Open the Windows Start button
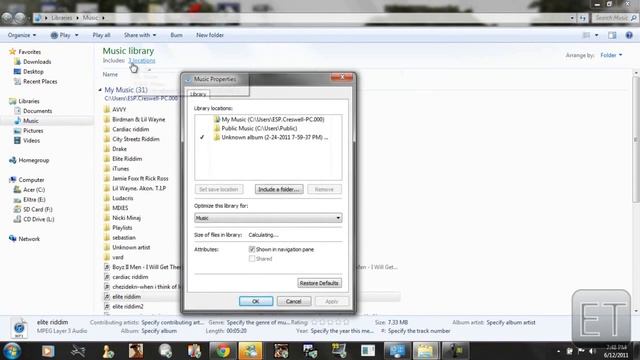640x360 pixels. [x=12, y=351]
